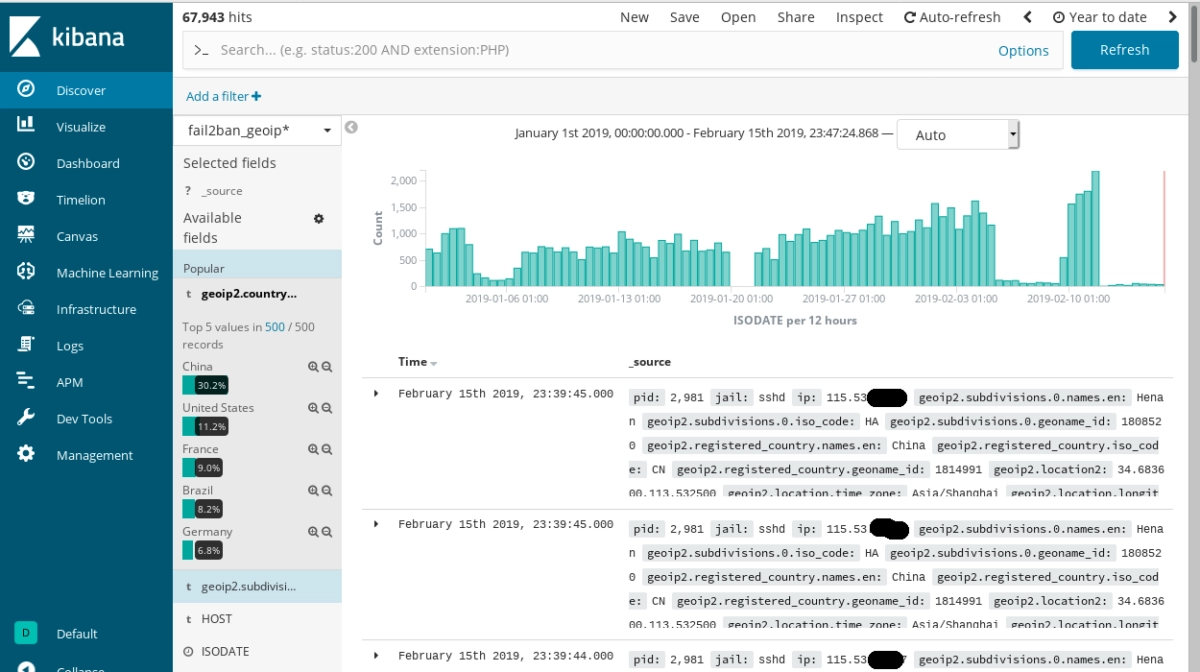
Task: Click the China 30.2% bar
Action: click(206, 385)
